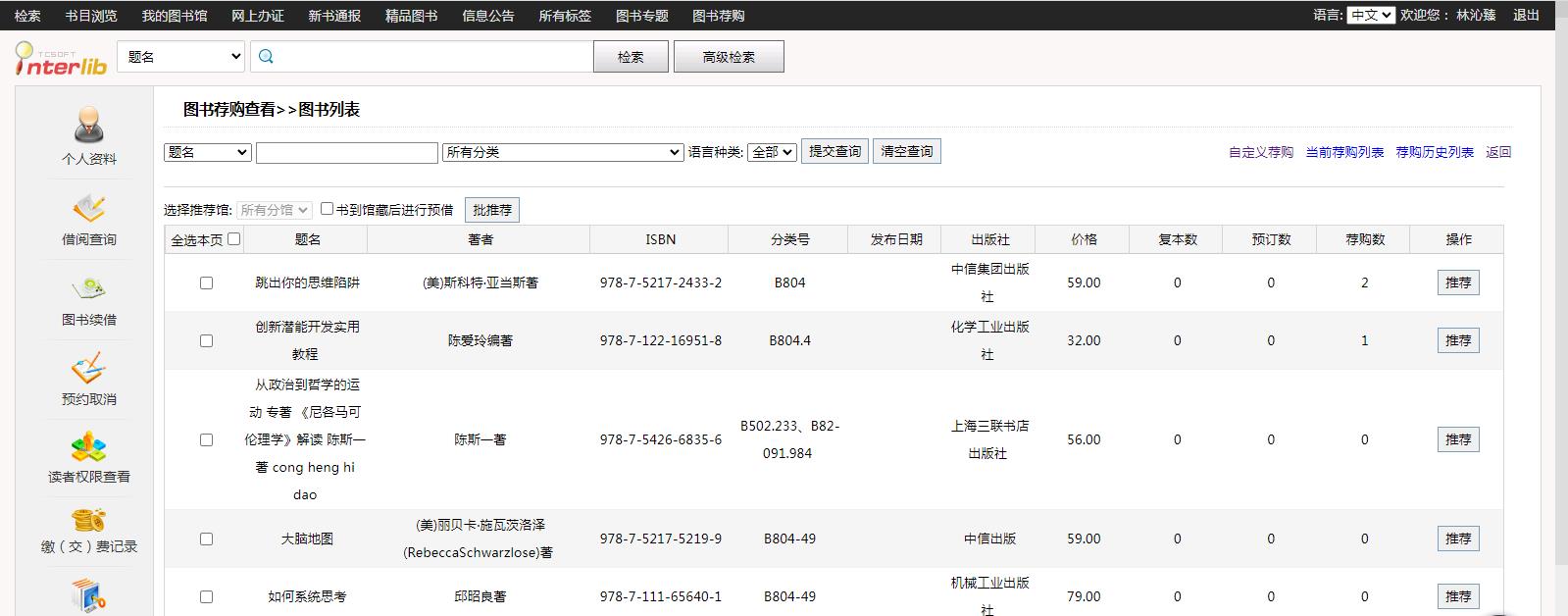Click the 提交查询 button
The image size is (1568, 616).
click(835, 151)
